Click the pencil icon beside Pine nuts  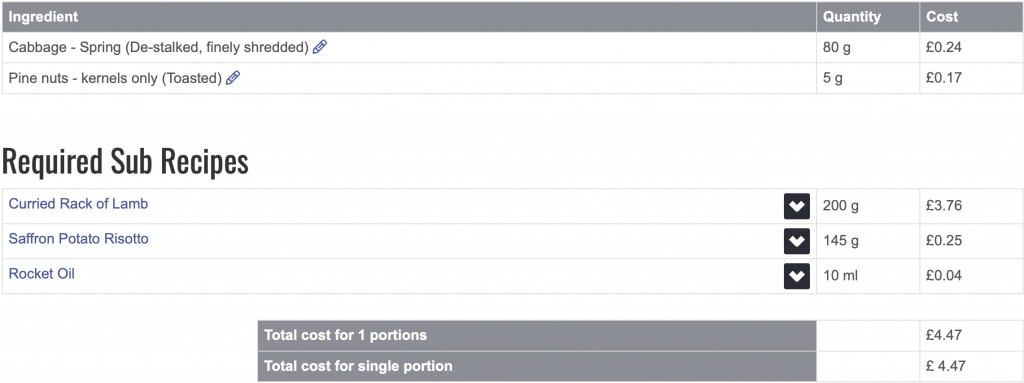coord(232,78)
